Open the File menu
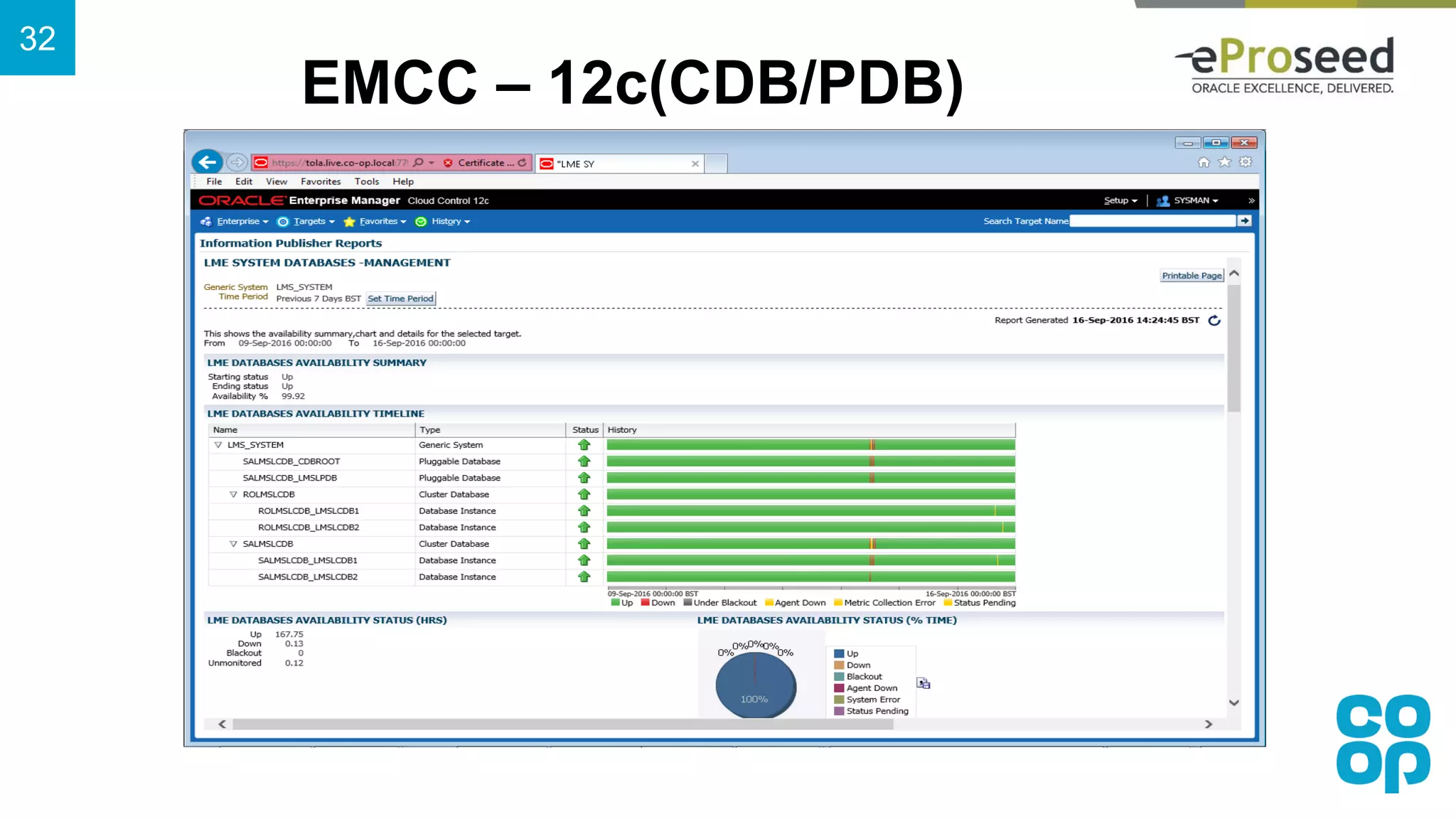1456x819 pixels. point(214,181)
